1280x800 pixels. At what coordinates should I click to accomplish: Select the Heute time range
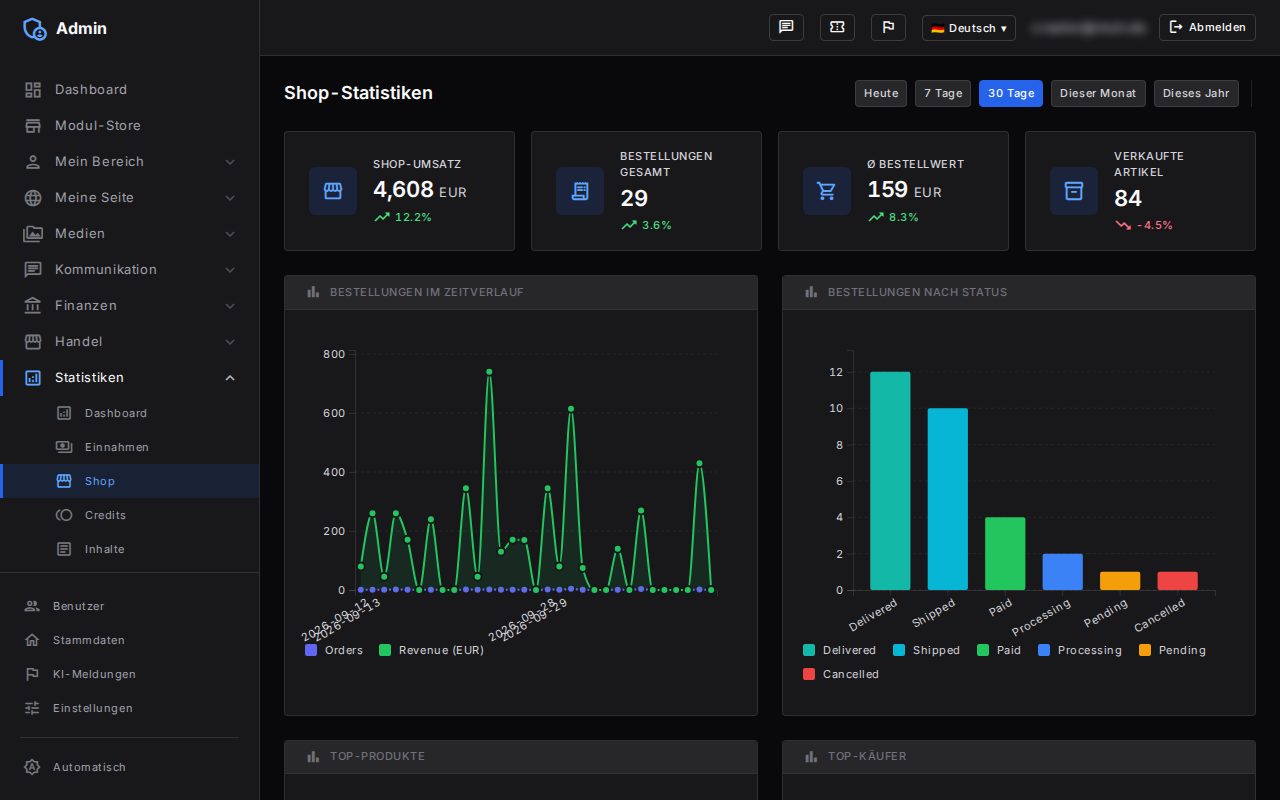click(x=881, y=93)
